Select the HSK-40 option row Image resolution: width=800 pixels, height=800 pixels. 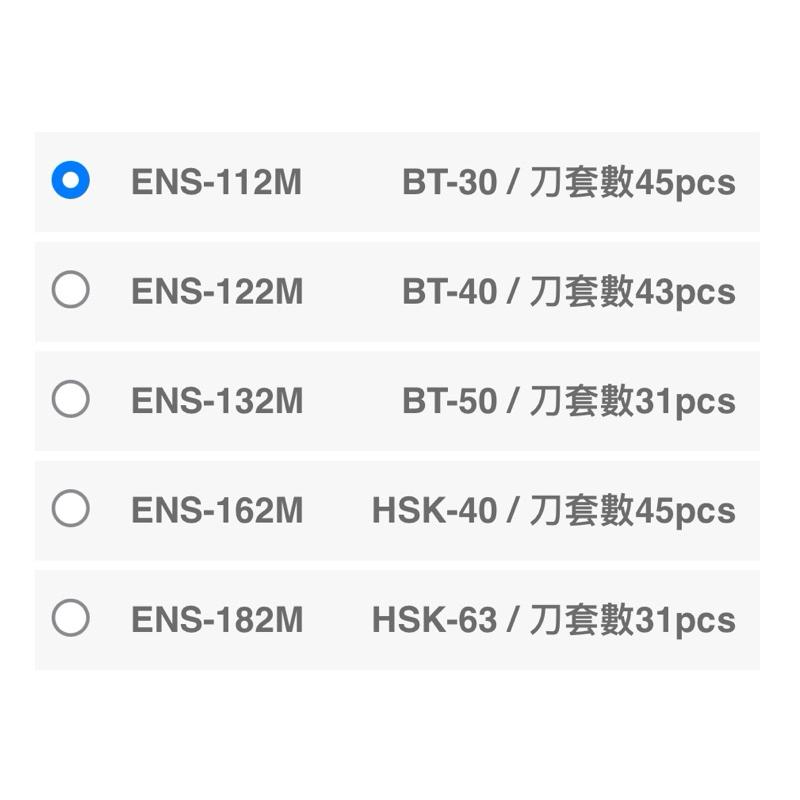400,511
